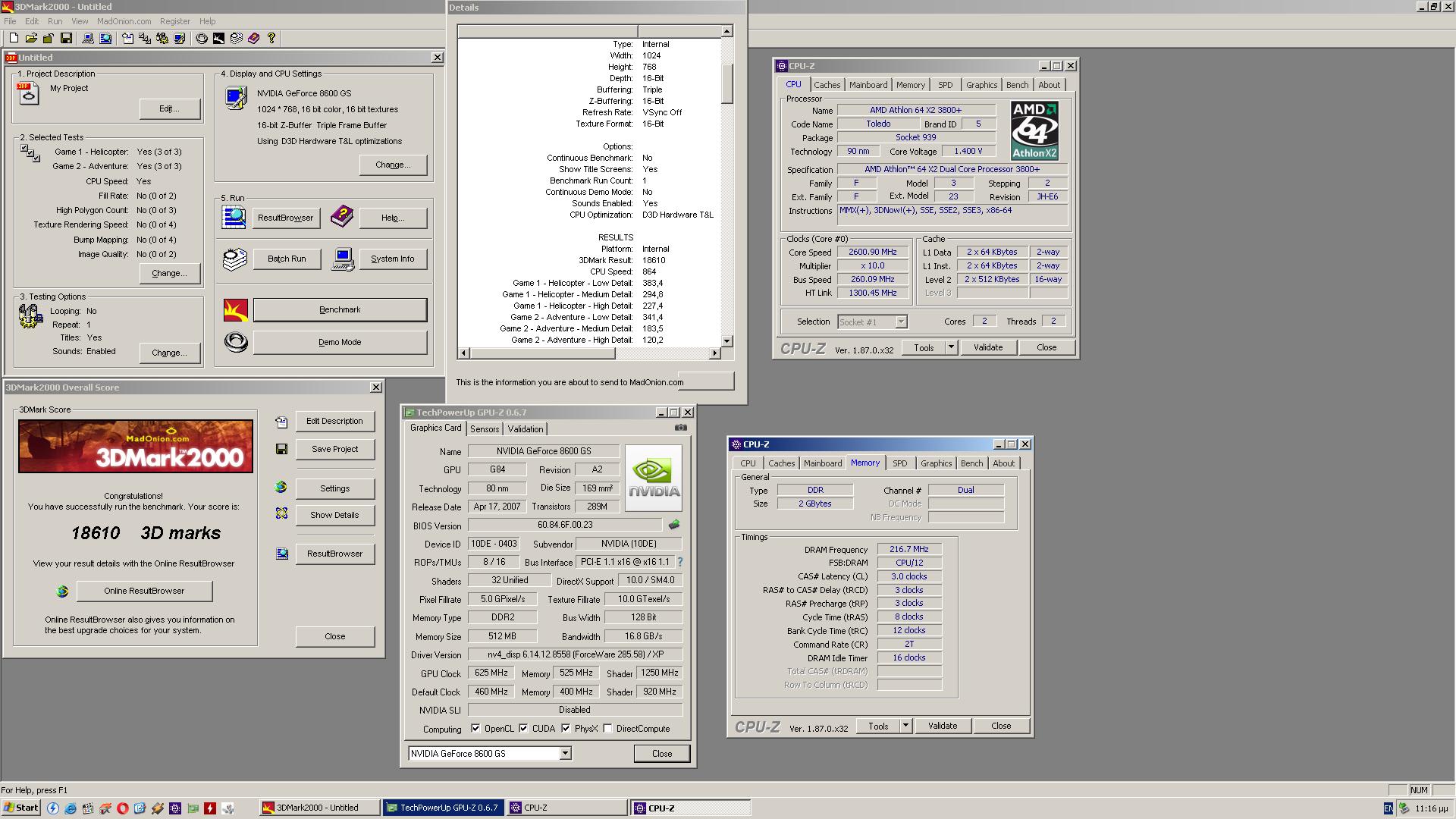
Task: Click the Close button in Overall Score dialog
Action: 334,636
